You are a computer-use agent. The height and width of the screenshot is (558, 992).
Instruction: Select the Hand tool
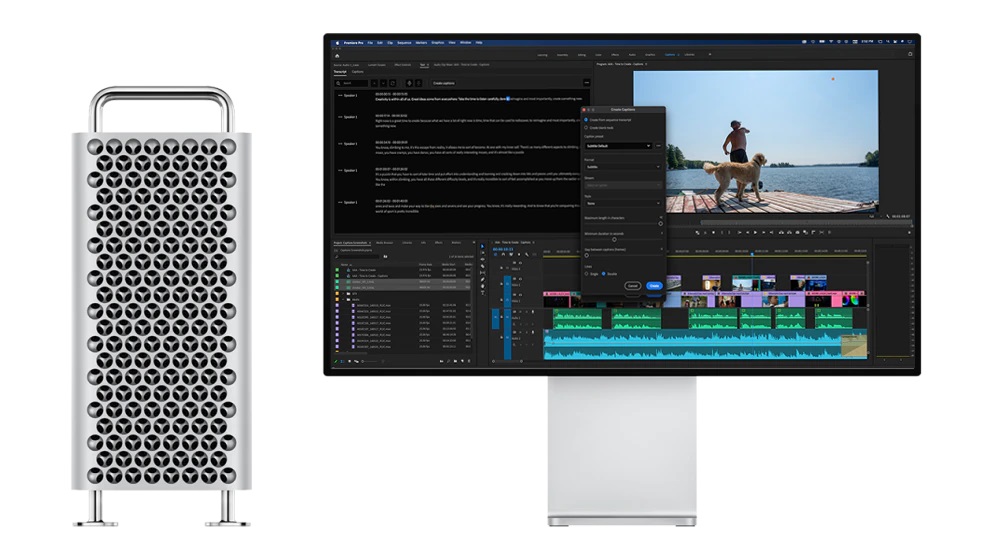pyautogui.click(x=483, y=287)
